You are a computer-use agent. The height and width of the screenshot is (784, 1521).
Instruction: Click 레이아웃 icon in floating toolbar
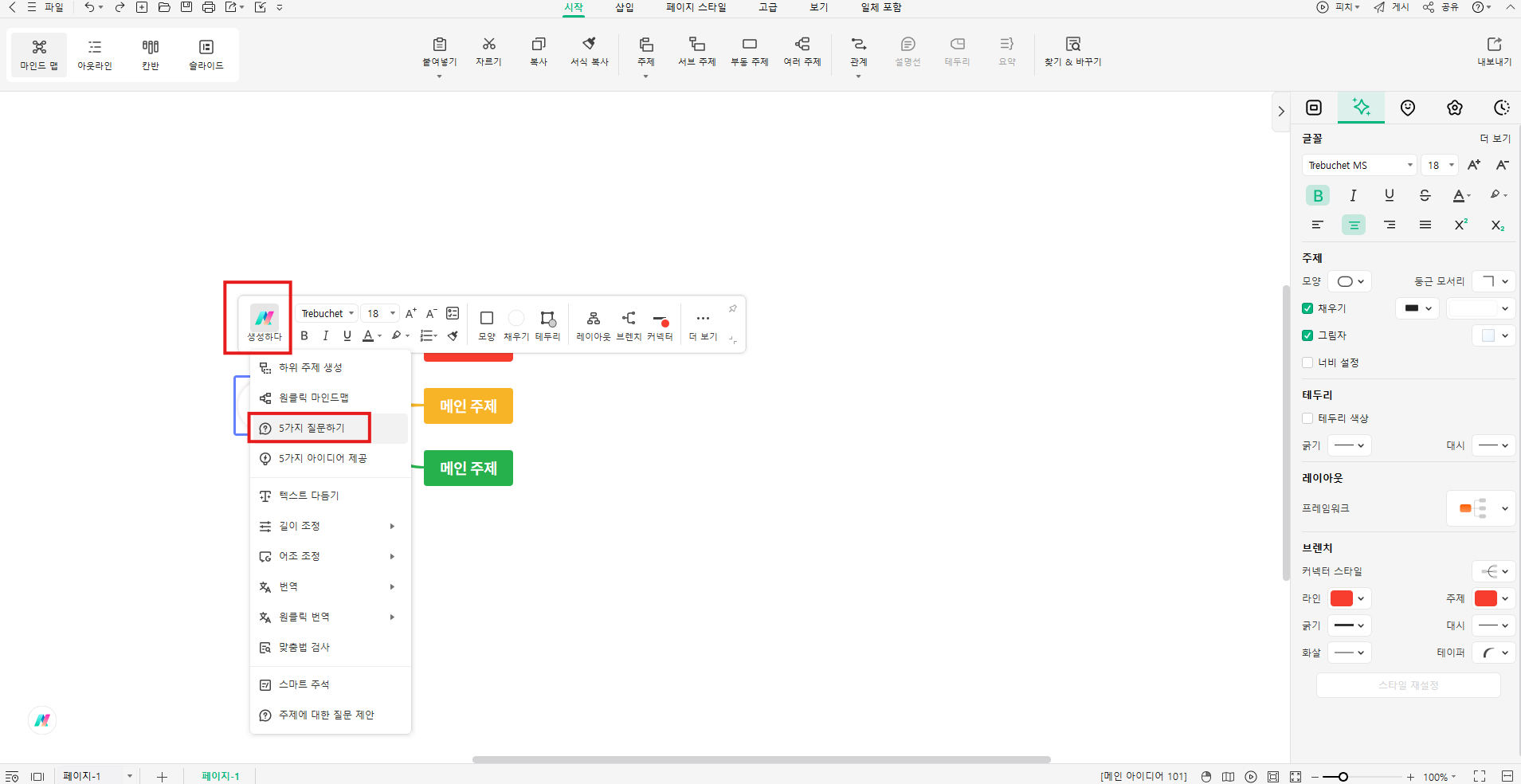point(594,325)
